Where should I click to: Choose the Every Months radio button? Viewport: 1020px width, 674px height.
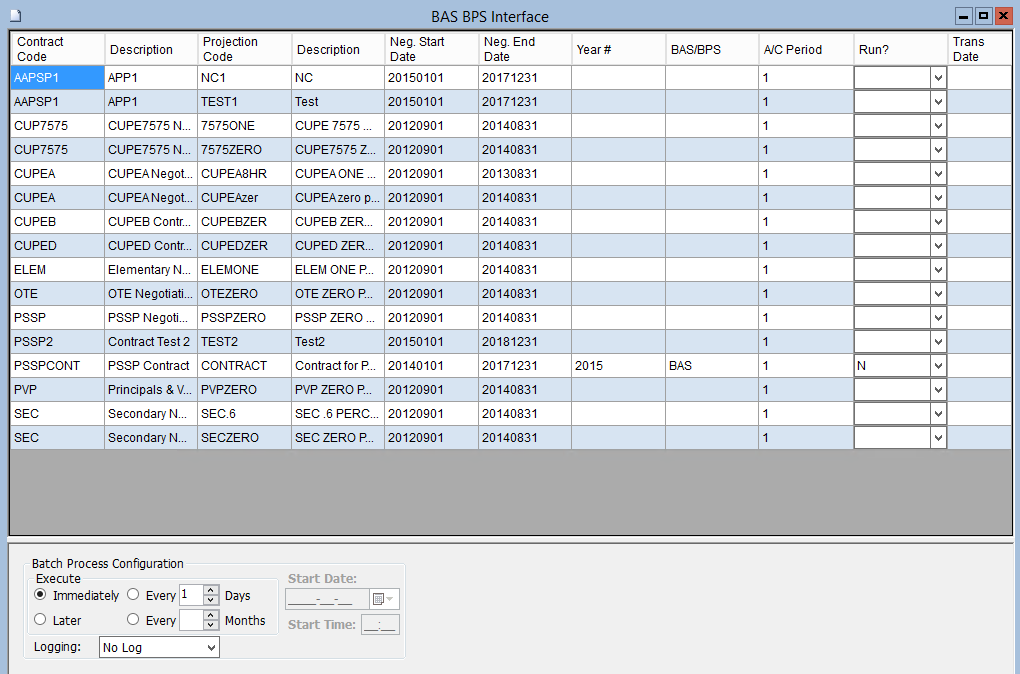click(x=133, y=620)
